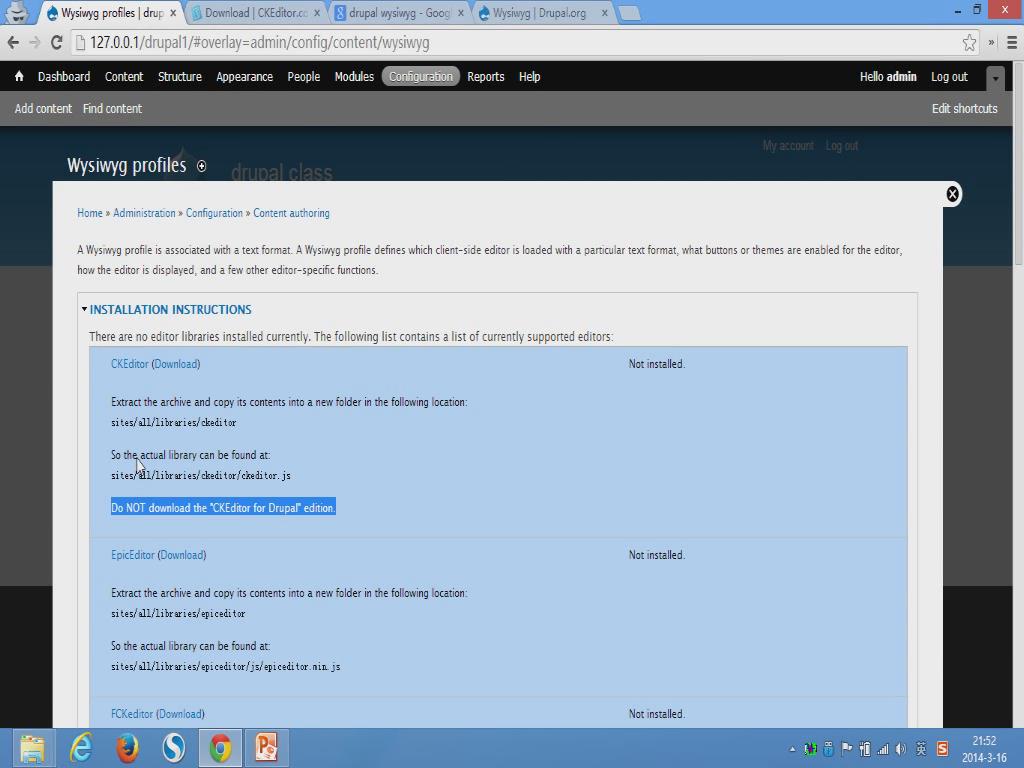Viewport: 1024px width, 768px height.
Task: Click the browser address bar URL
Action: tap(259, 42)
